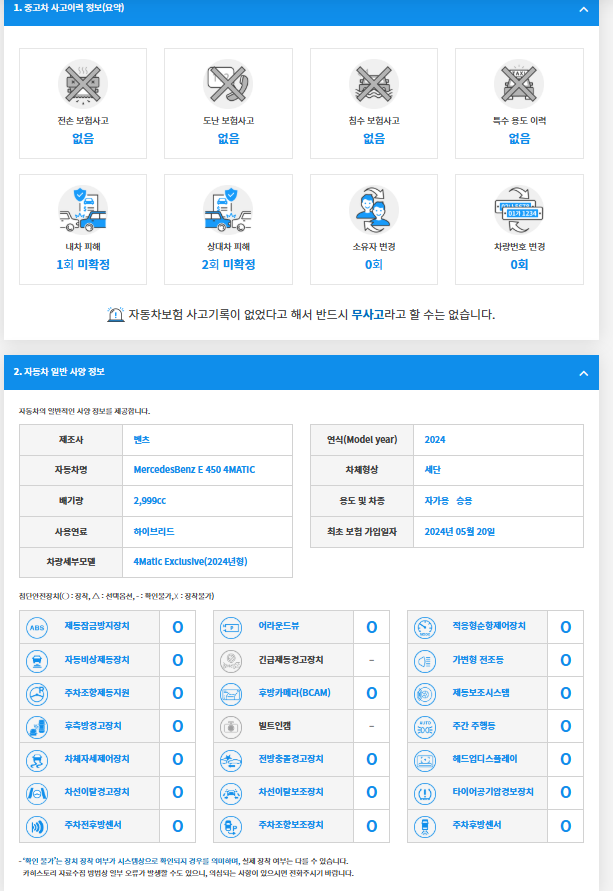This screenshot has width=613, height=891.
Task: Click 4Matic Exclusive(2024년형) model value
Action: click(190, 561)
